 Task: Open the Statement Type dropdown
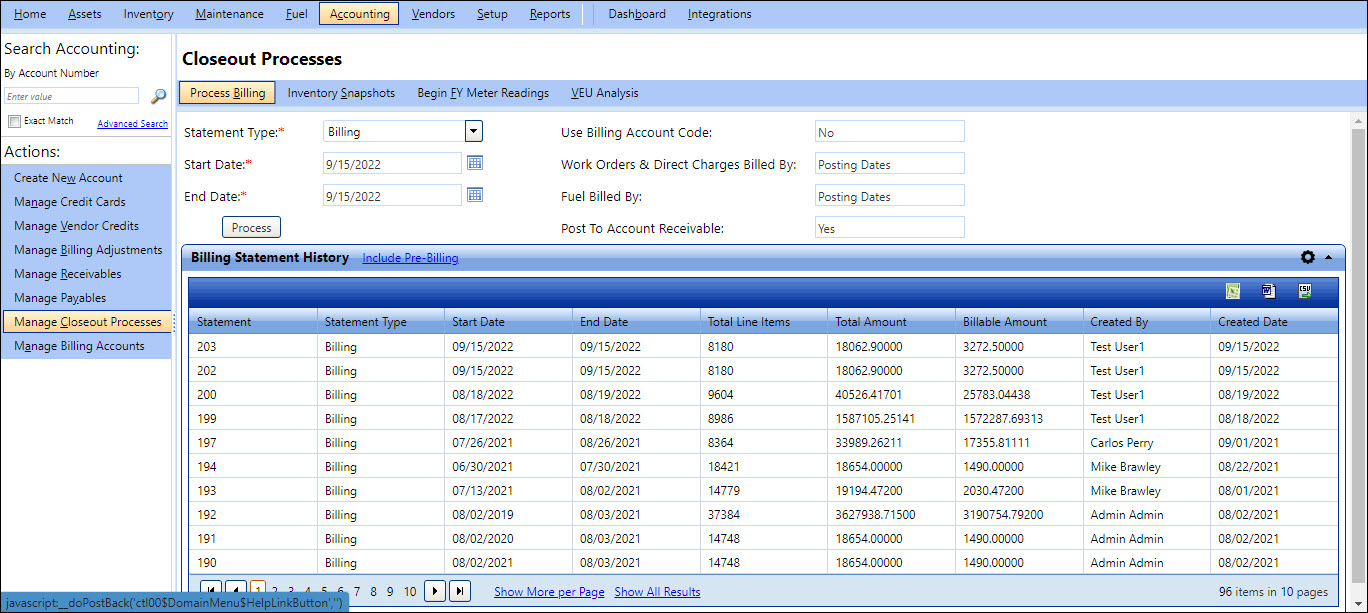pos(474,131)
